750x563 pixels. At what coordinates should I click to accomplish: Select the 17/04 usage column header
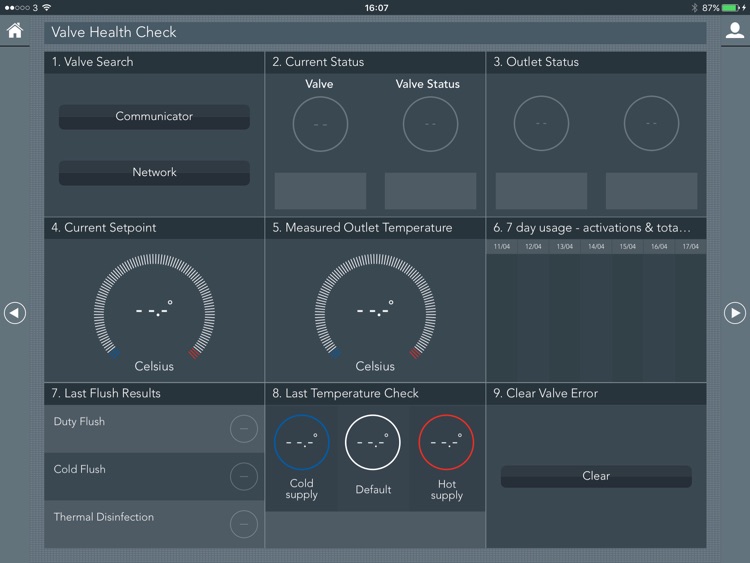pos(690,246)
